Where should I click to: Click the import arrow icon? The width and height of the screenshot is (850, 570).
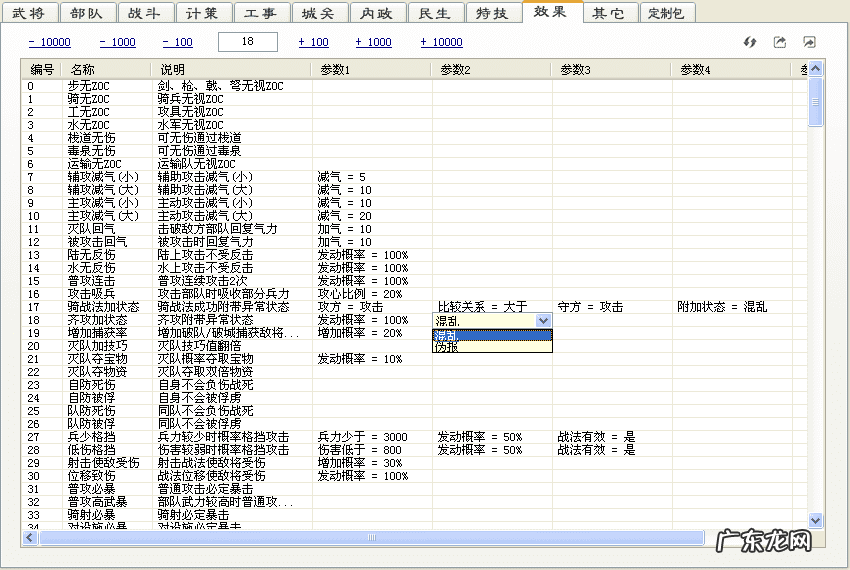pyautogui.click(x=809, y=42)
